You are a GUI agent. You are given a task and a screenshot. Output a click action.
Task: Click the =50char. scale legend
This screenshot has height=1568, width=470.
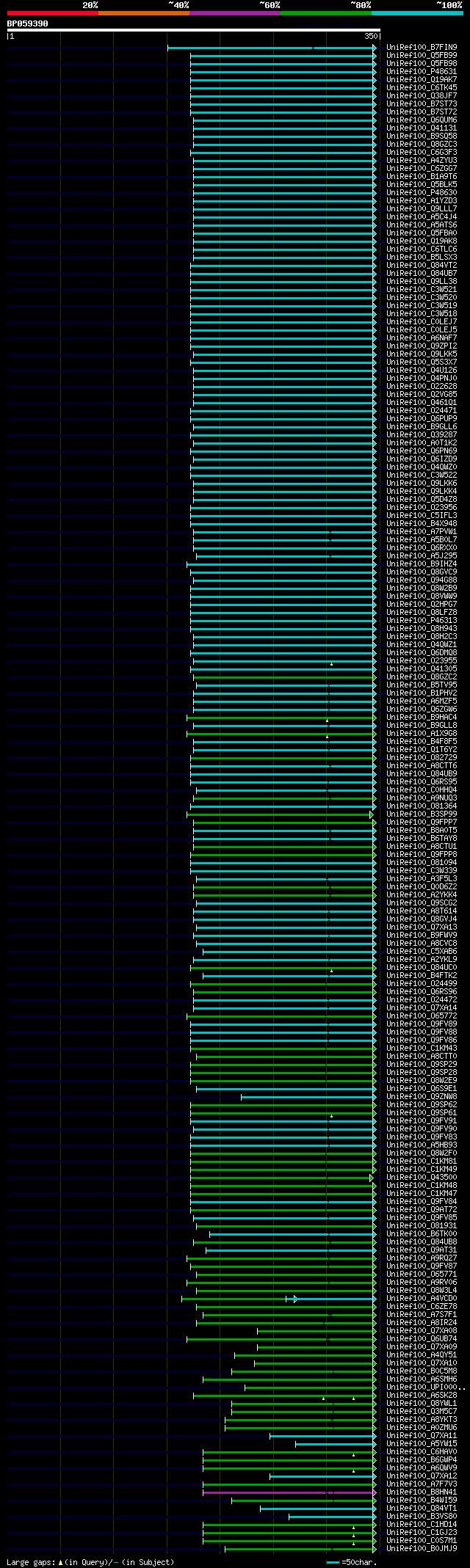(352, 1562)
